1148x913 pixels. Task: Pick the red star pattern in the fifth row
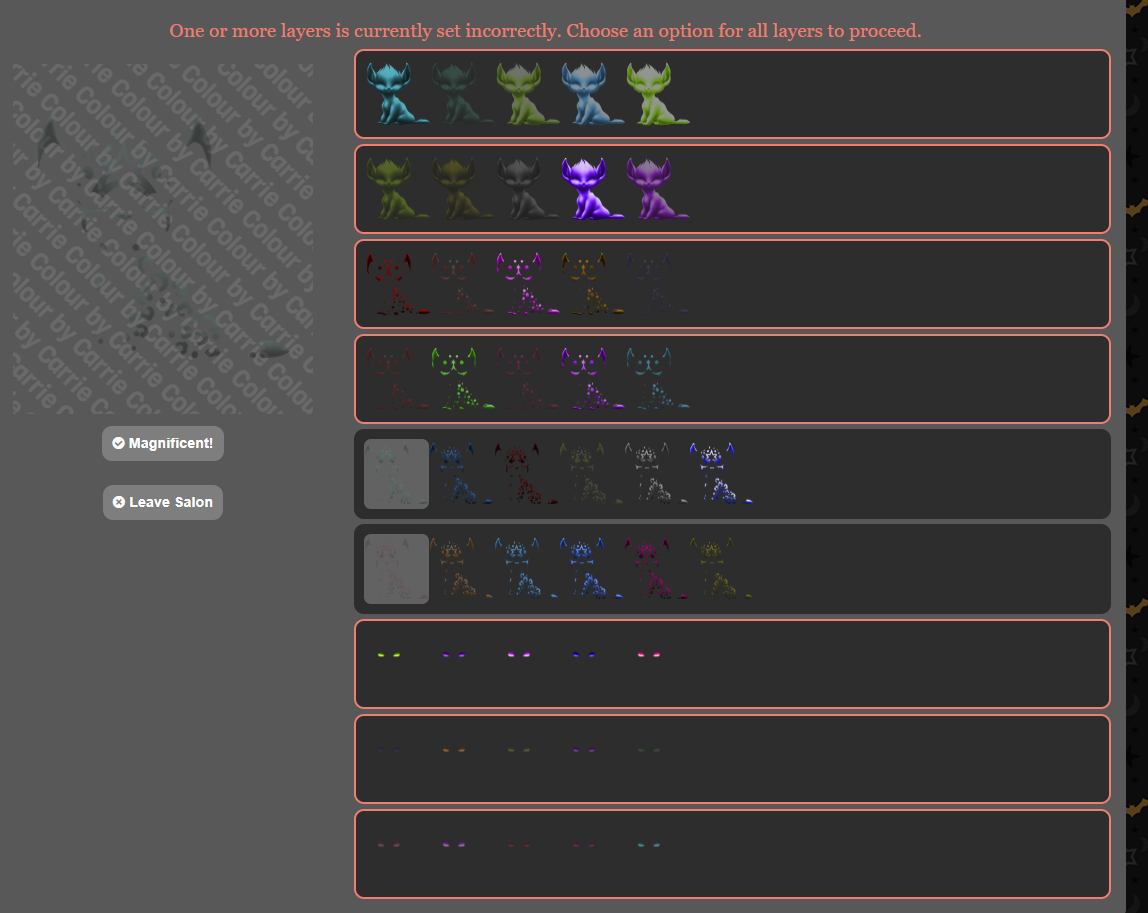[x=526, y=474]
